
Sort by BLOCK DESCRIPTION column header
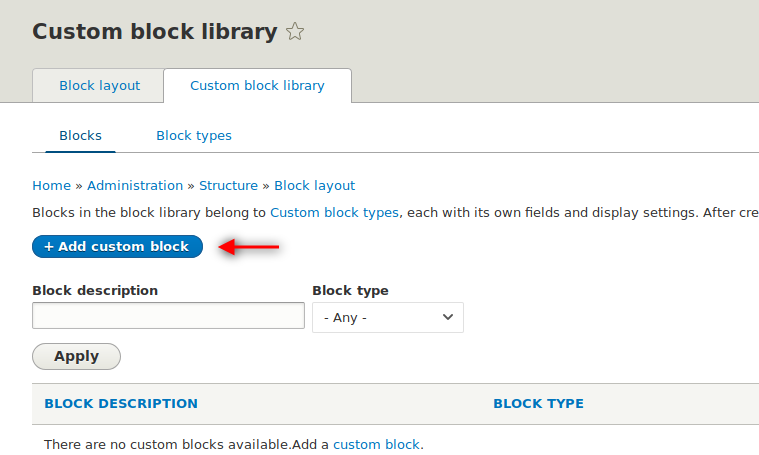click(121, 404)
